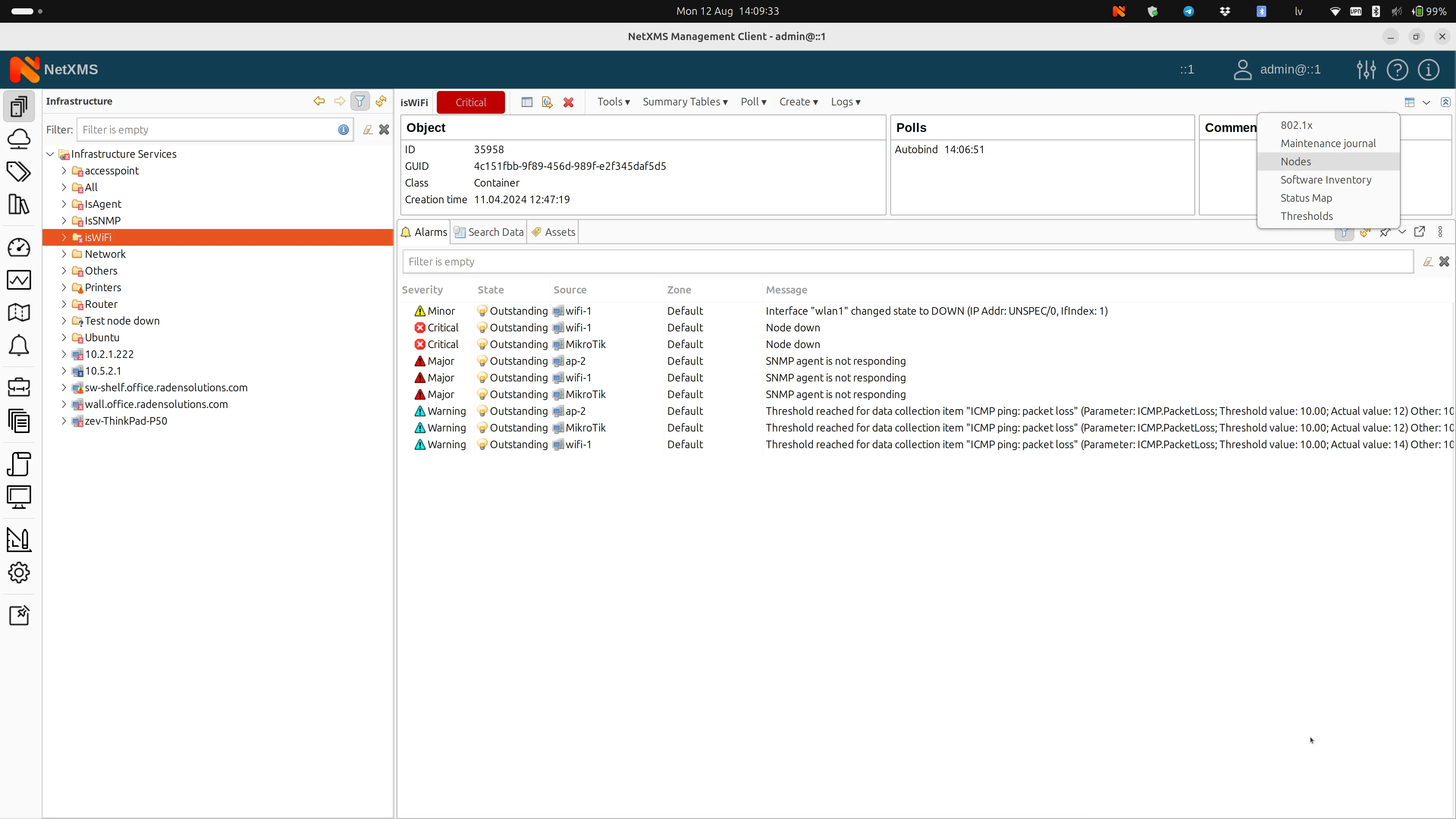
Task: Open the Create dropdown menu
Action: (799, 102)
